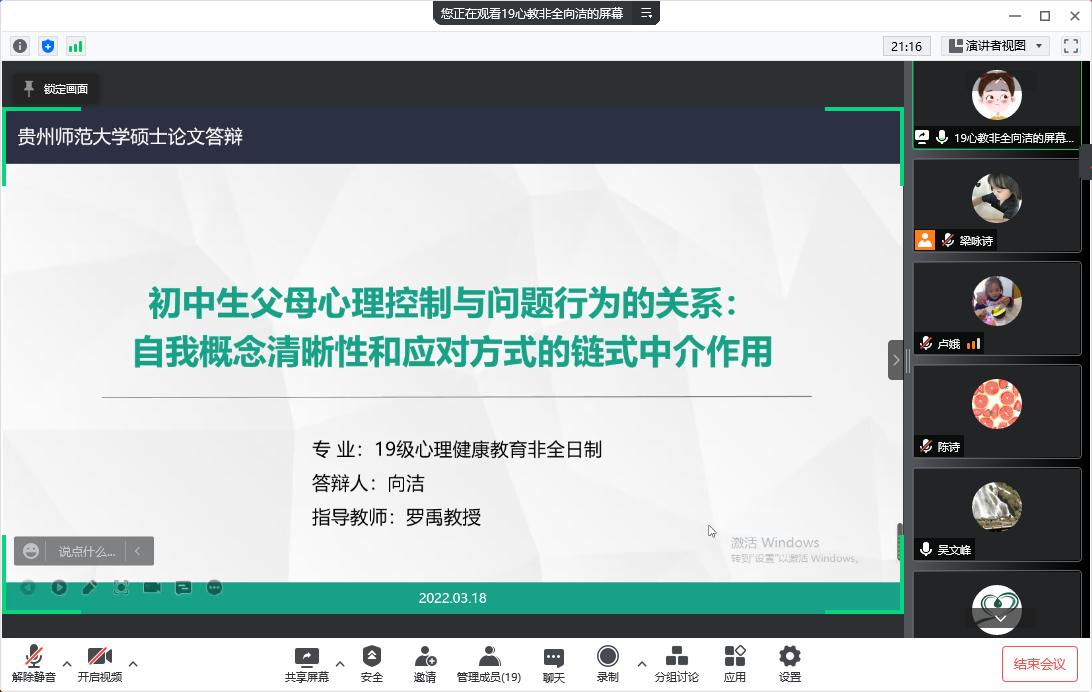Image resolution: width=1092 pixels, height=692 pixels.
Task: Open the 应用 apps panel
Action: pyautogui.click(x=735, y=664)
